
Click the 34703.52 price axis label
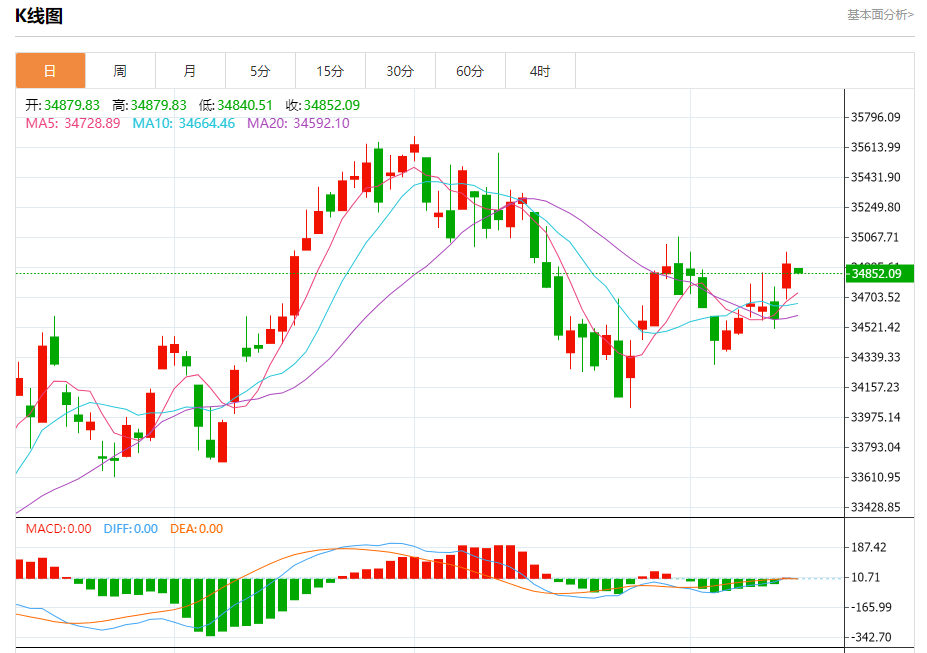click(x=876, y=297)
